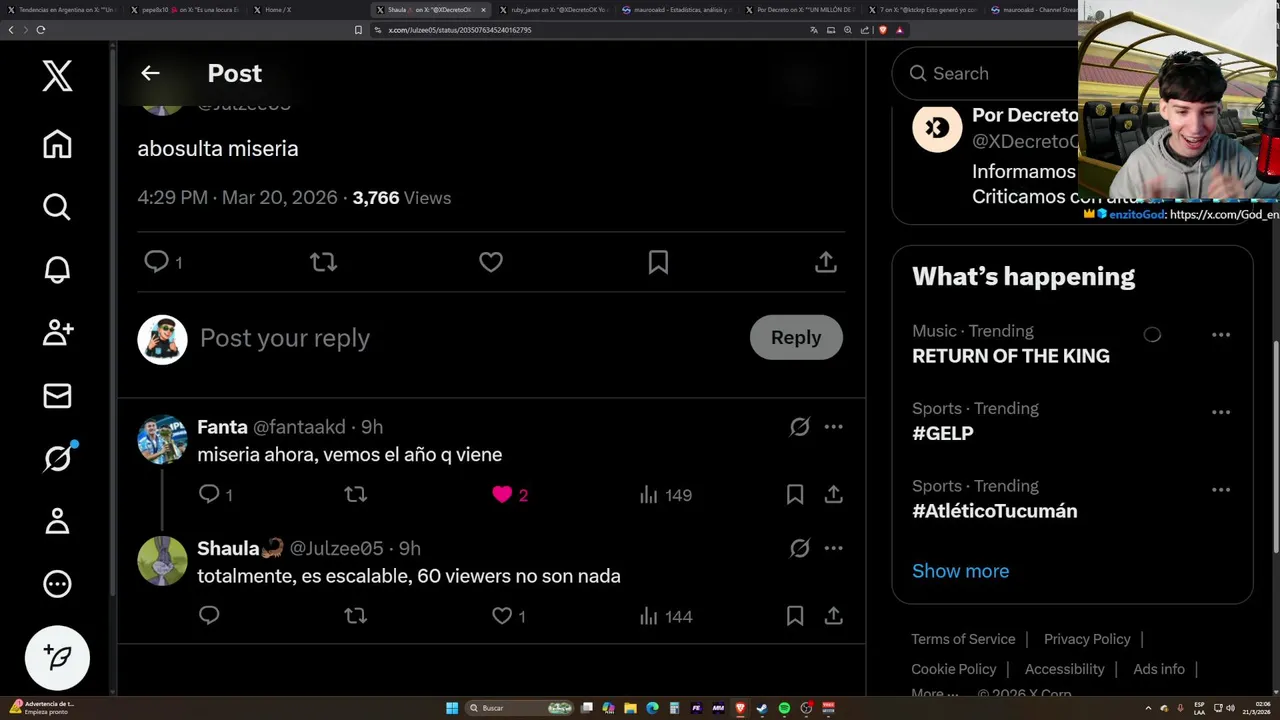Like the main post
This screenshot has width=1280, height=720.
click(x=491, y=262)
